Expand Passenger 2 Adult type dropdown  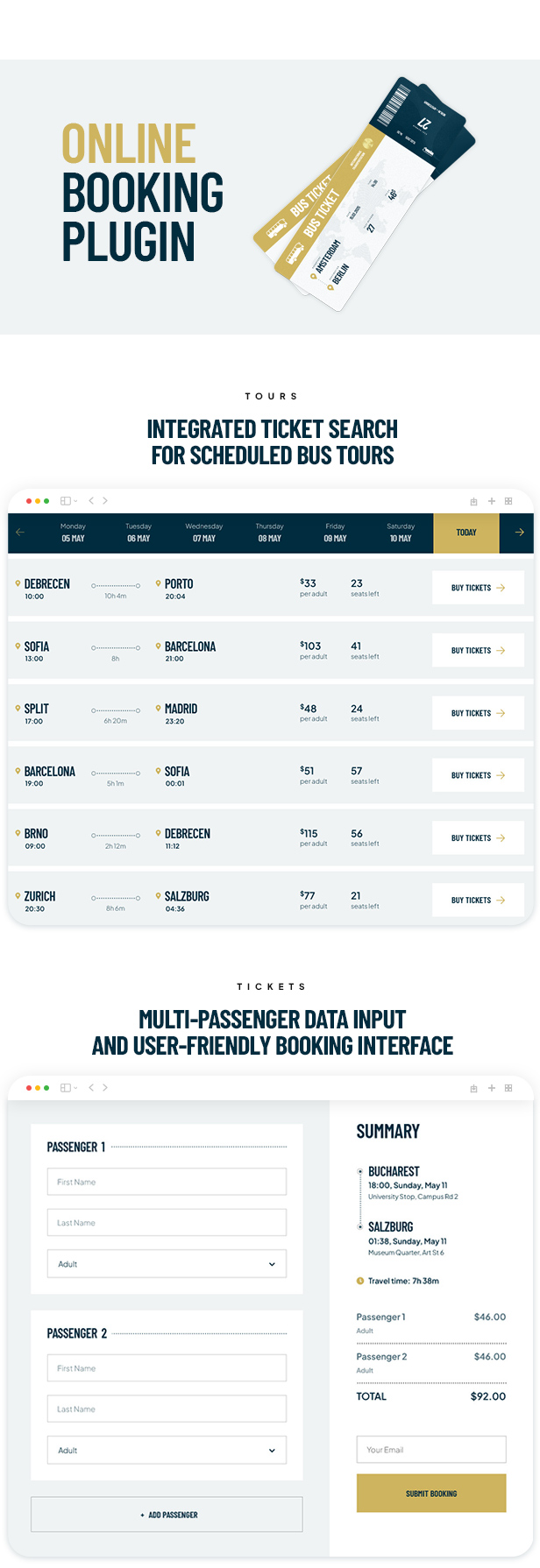pyautogui.click(x=167, y=1451)
